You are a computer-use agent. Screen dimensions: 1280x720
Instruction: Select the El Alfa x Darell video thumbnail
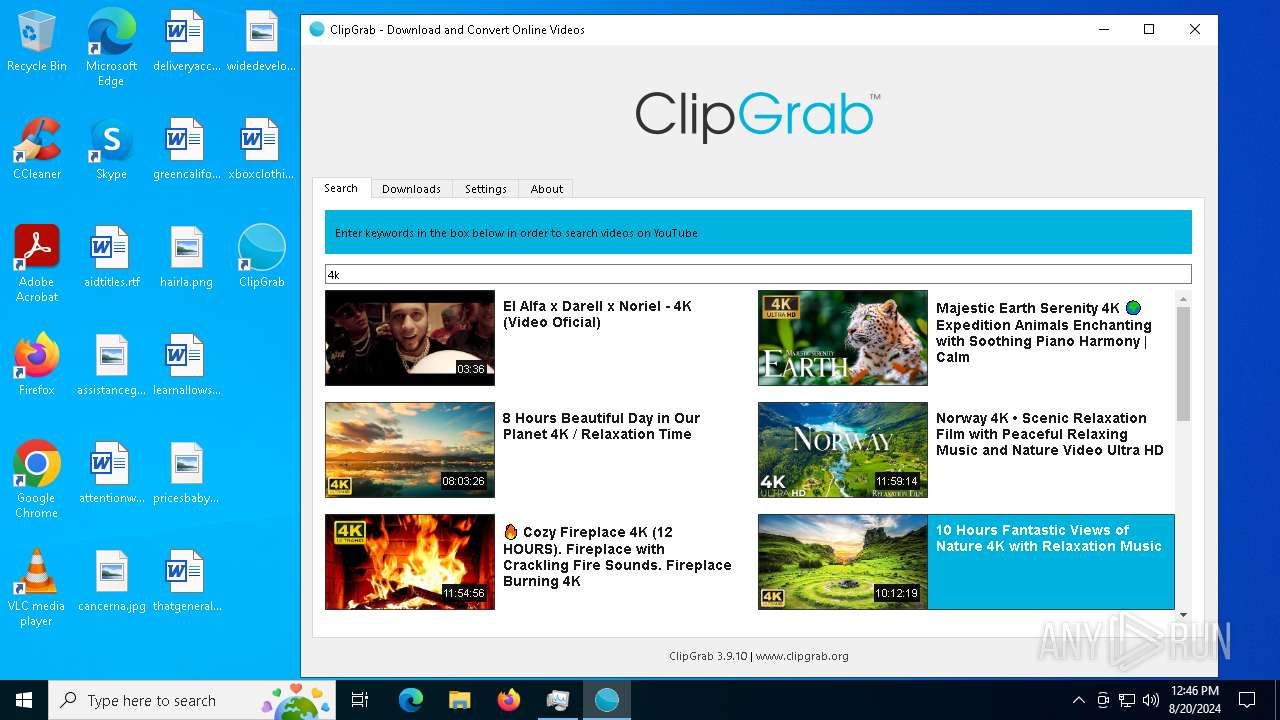(x=410, y=338)
